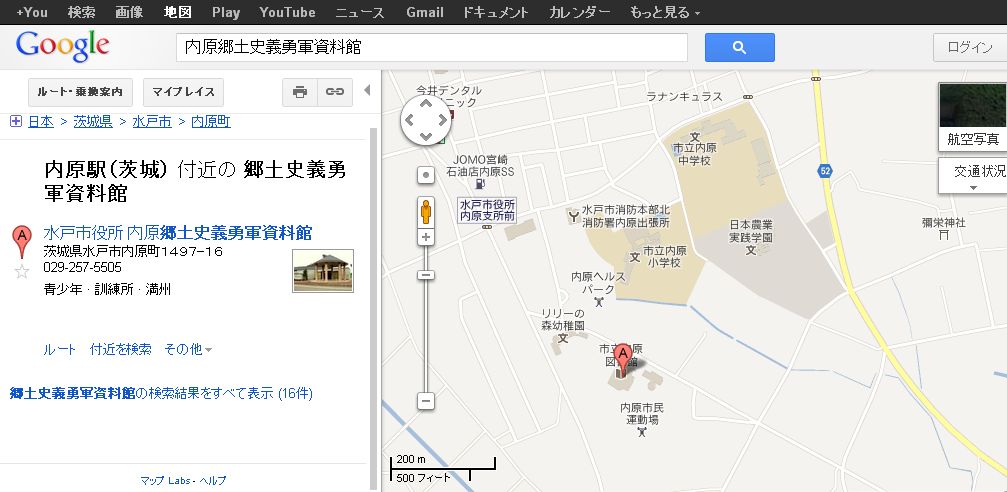Star the 郷土史義勇軍資料館 result
The image size is (1007, 492).
coord(22,271)
